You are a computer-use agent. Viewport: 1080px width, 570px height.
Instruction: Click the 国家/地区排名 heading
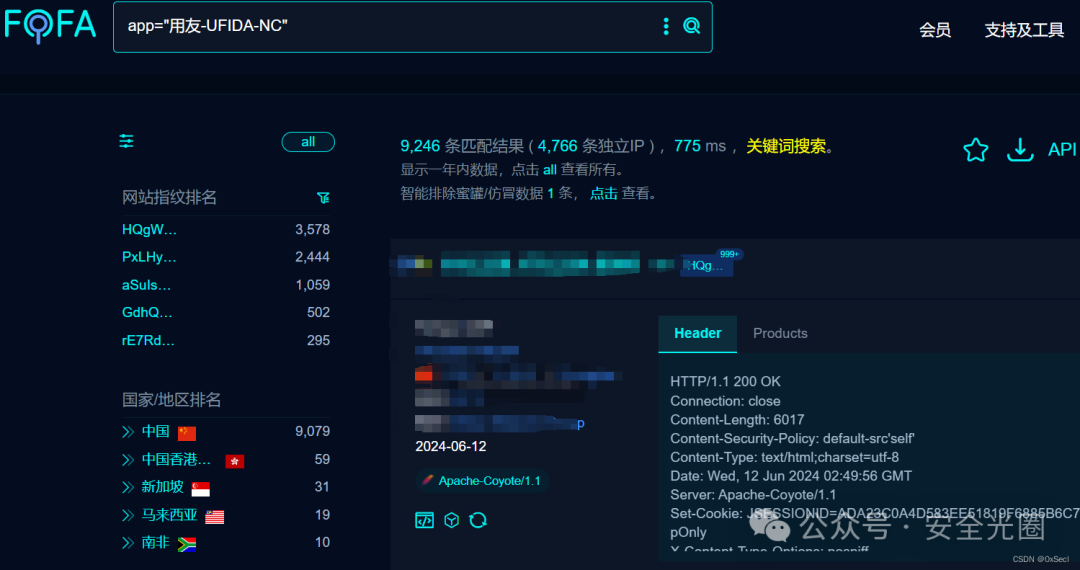pos(172,400)
